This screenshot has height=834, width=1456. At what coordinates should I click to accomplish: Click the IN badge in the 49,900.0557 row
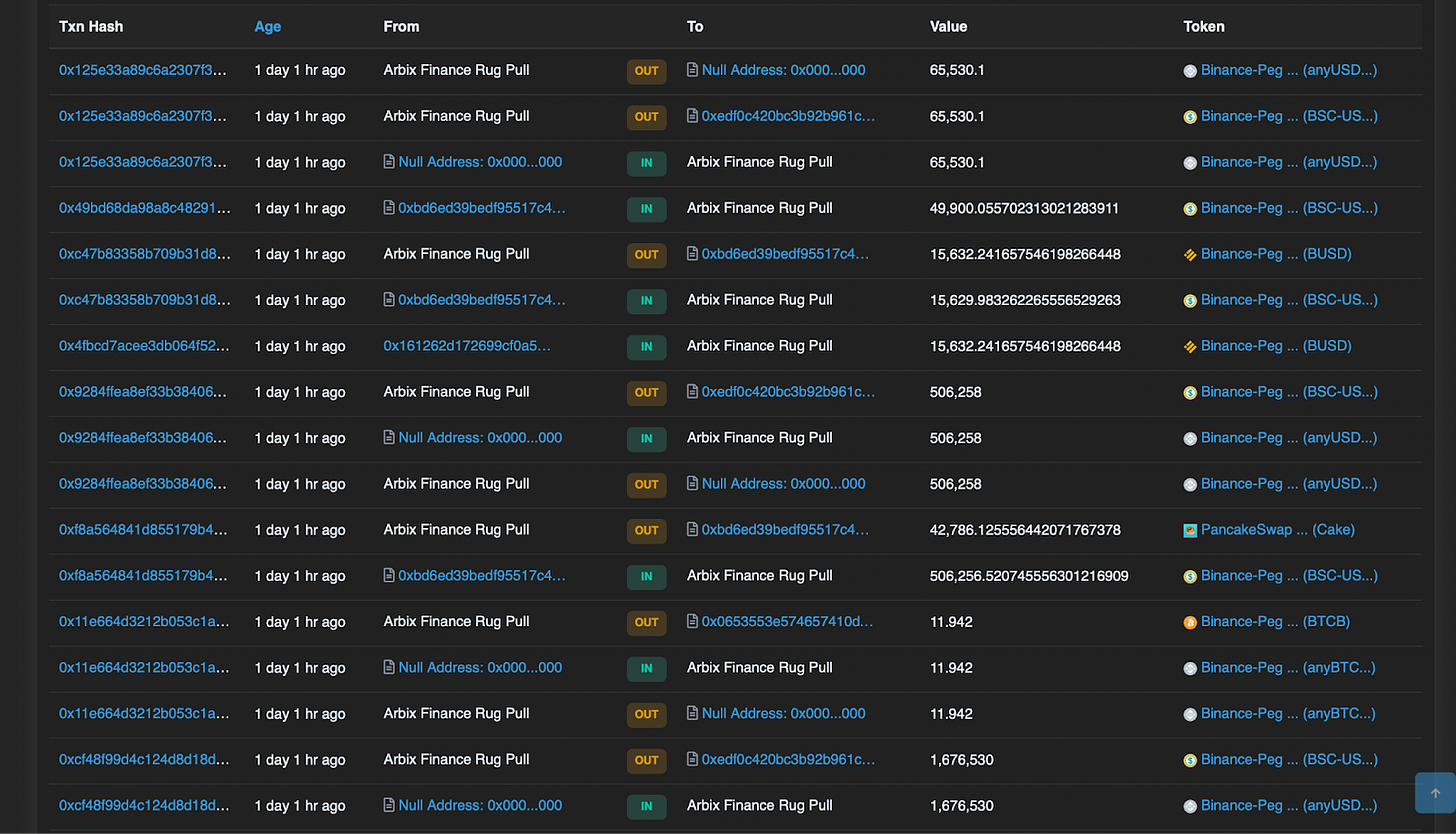click(647, 208)
